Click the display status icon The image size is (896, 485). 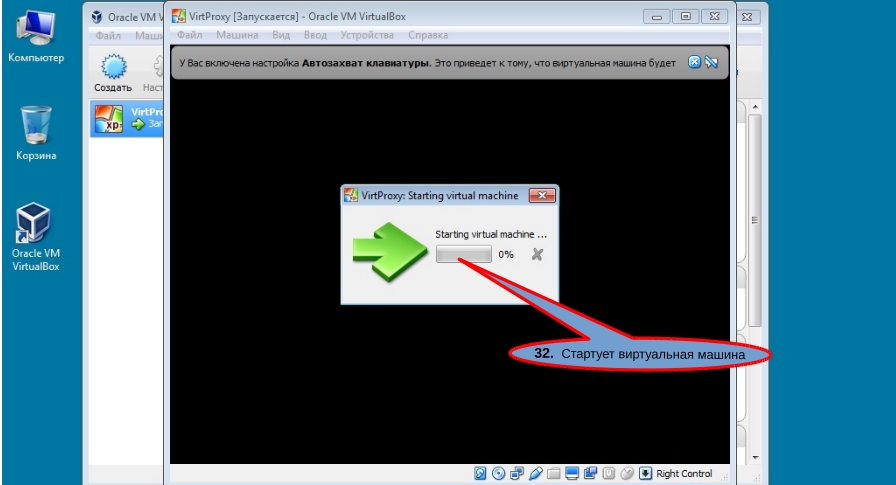click(x=571, y=473)
